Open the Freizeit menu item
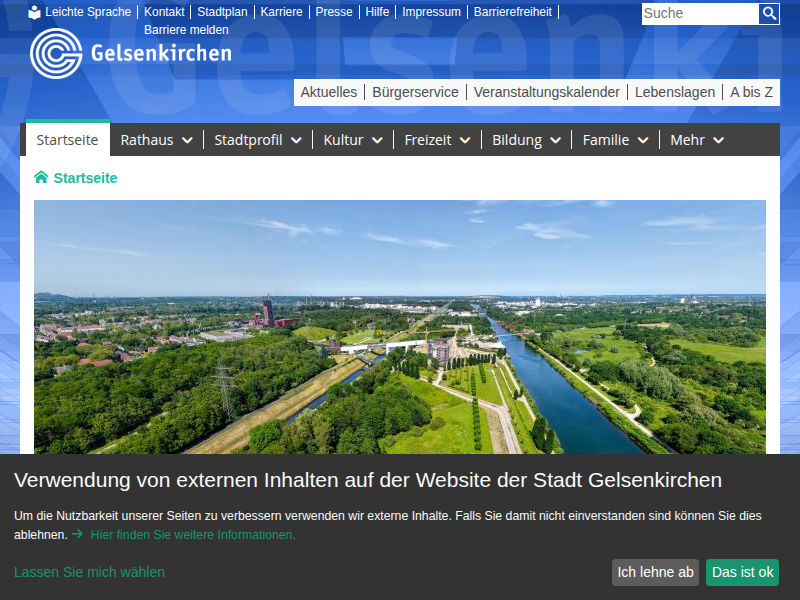This screenshot has width=800, height=600. pos(428,140)
